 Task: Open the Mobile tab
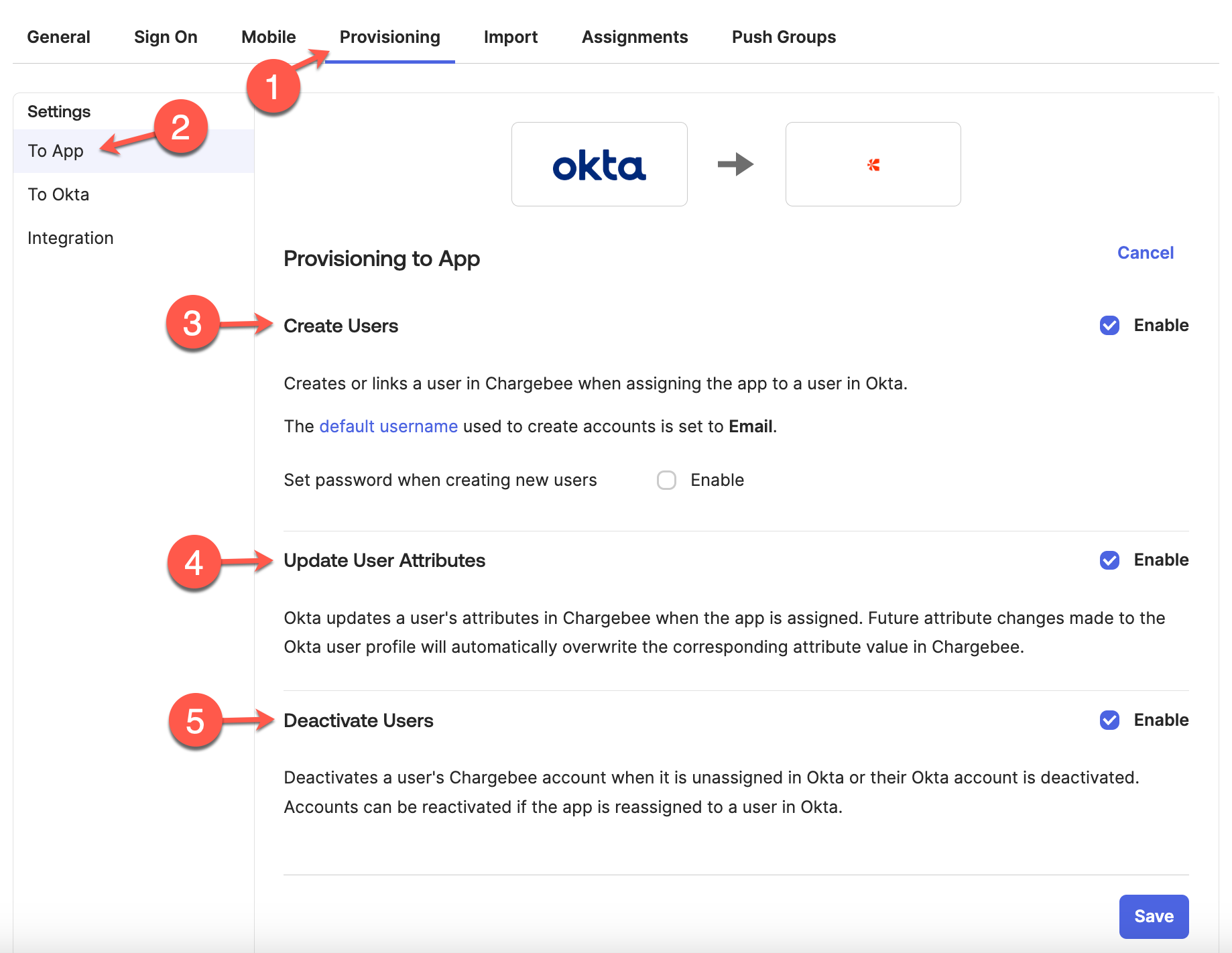268,37
